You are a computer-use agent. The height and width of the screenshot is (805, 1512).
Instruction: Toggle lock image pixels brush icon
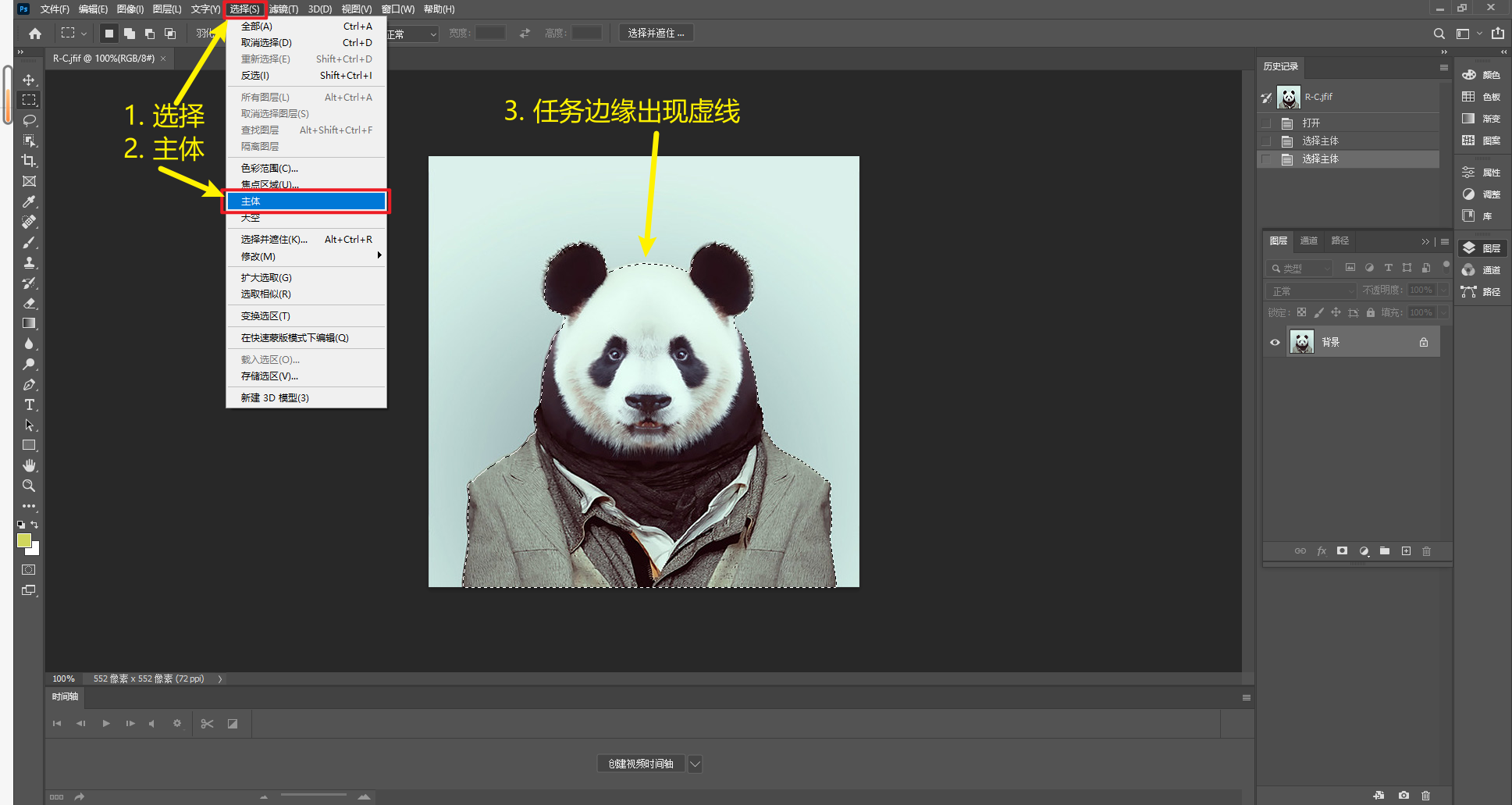[1318, 312]
